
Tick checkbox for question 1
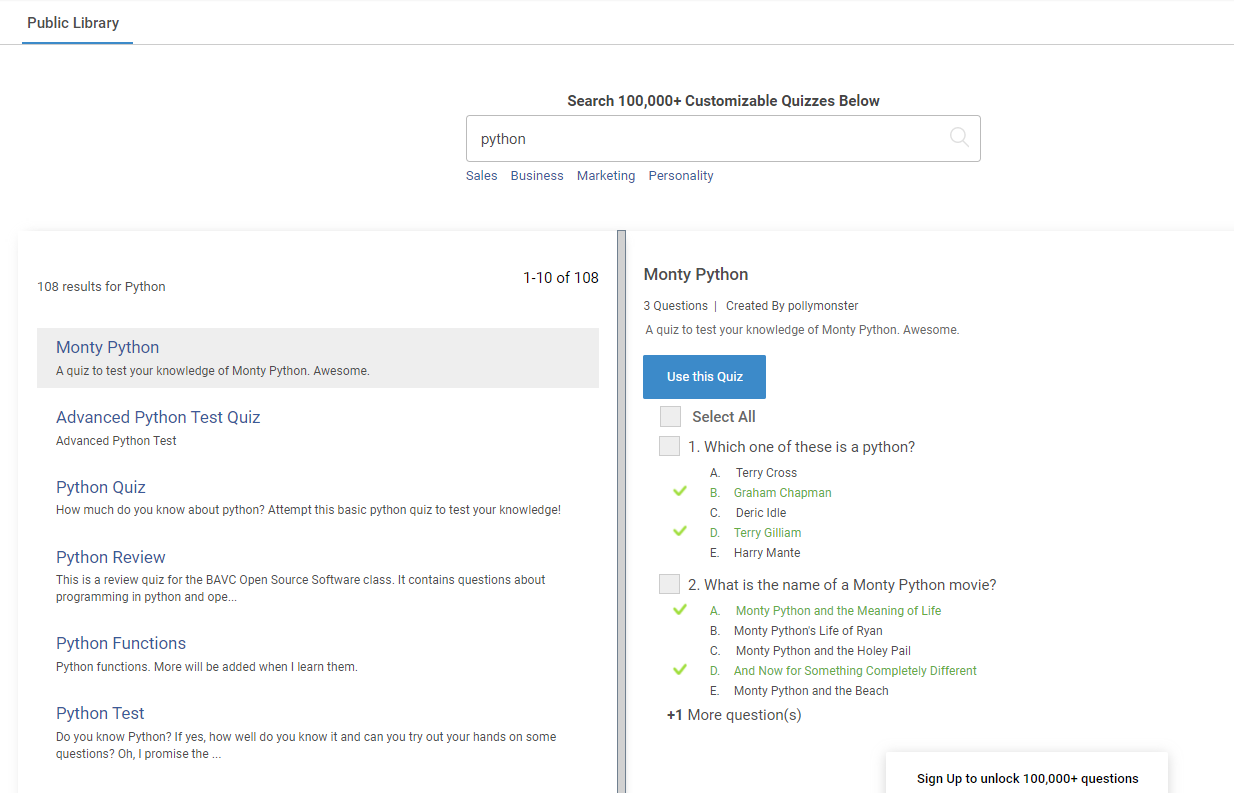669,447
